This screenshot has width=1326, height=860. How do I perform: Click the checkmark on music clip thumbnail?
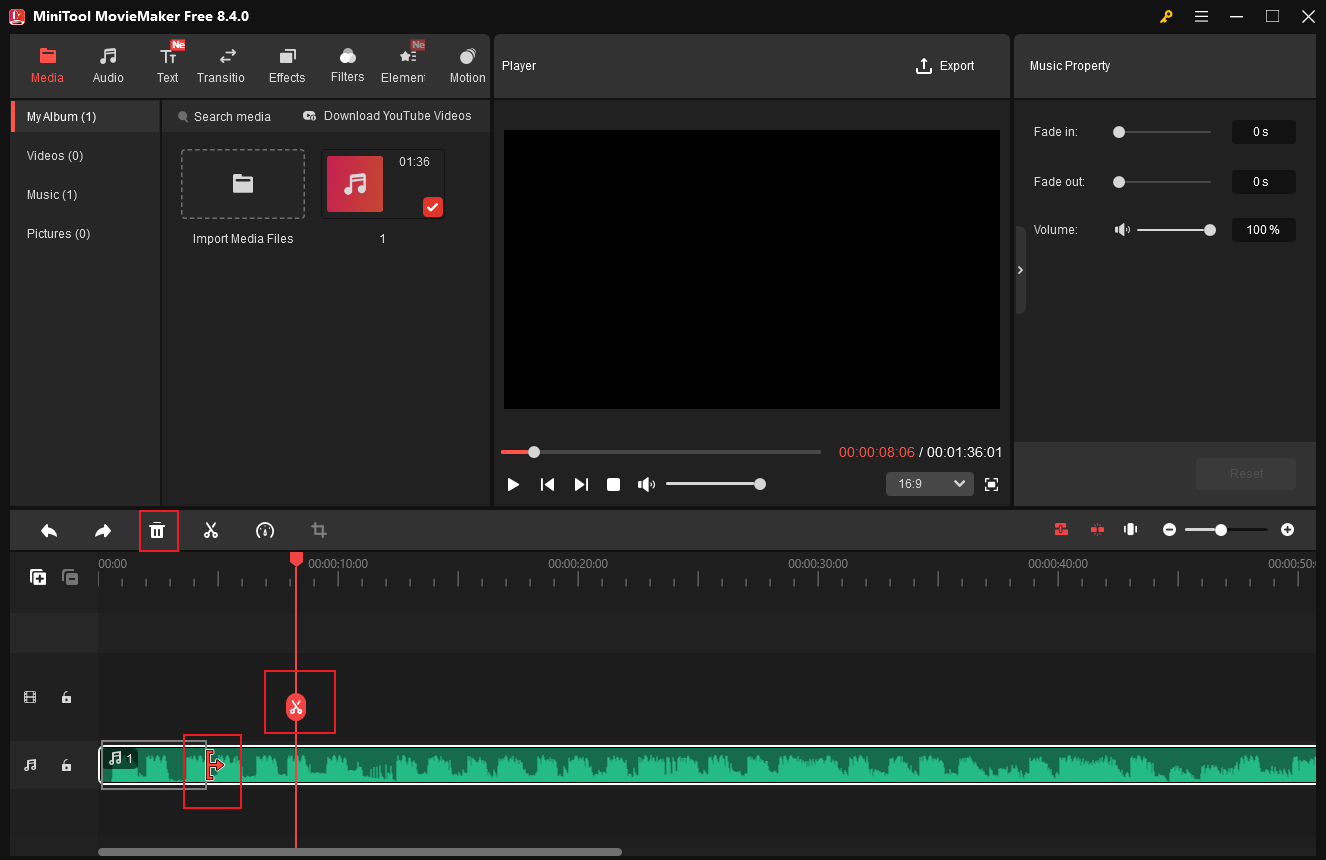pyautogui.click(x=432, y=207)
